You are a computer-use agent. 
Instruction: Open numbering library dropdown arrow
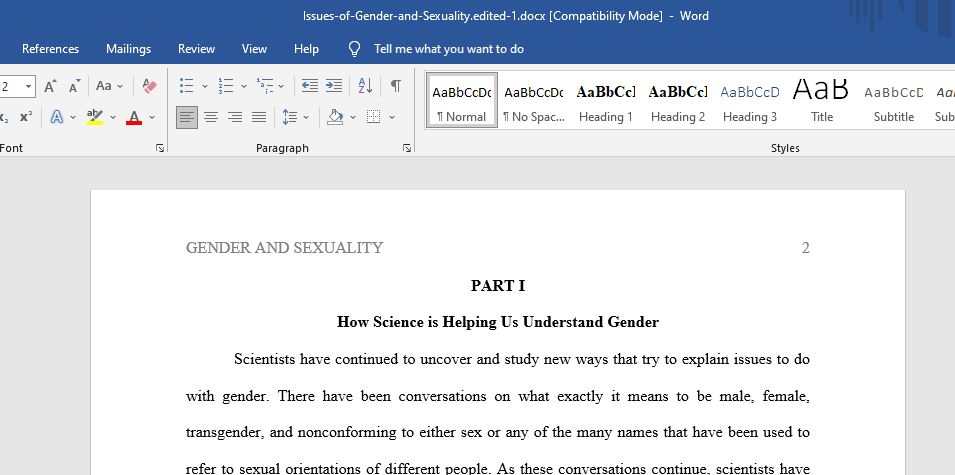(244, 86)
